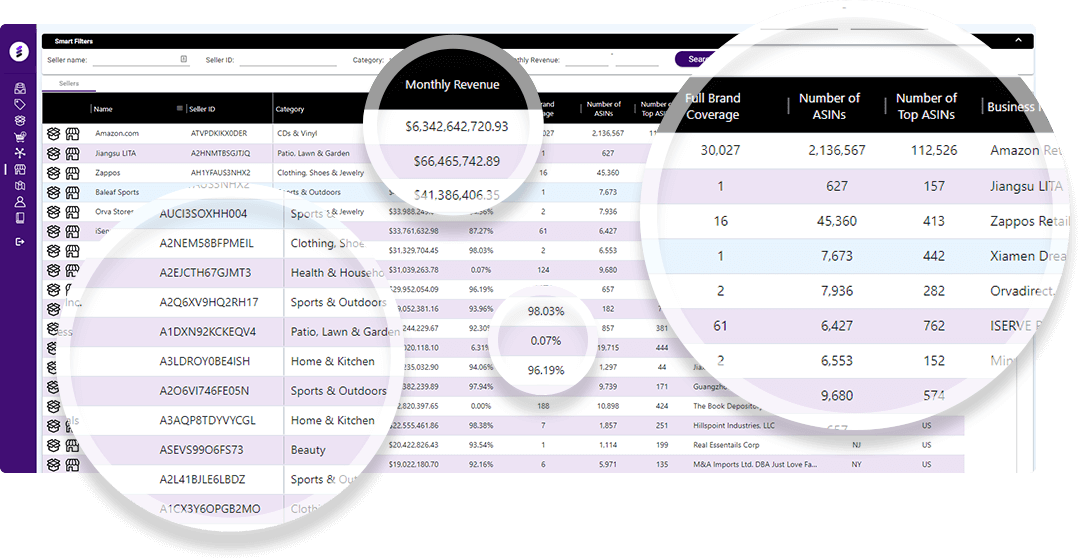Focus the Monthly Revenue minimum field
The height and width of the screenshot is (560, 1081).
pos(586,61)
